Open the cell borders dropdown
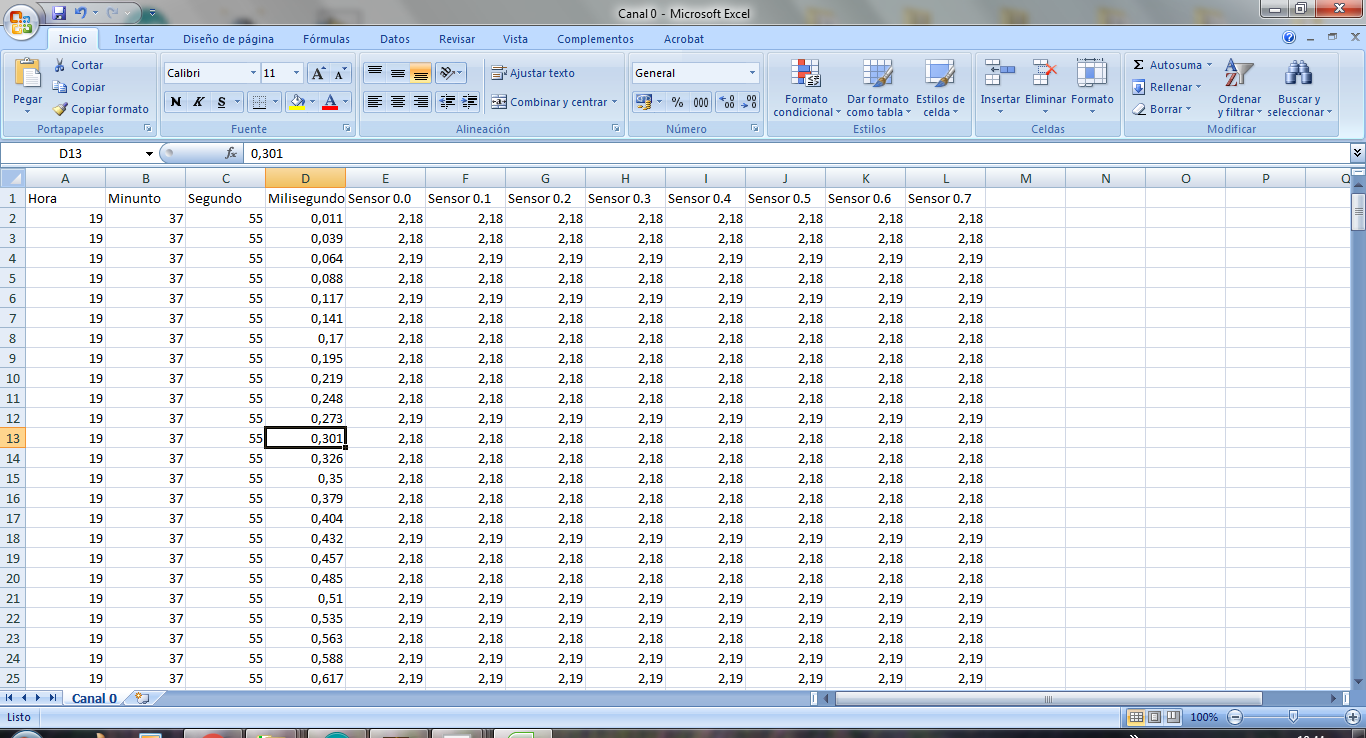Viewport: 1366px width, 738px height. (275, 102)
